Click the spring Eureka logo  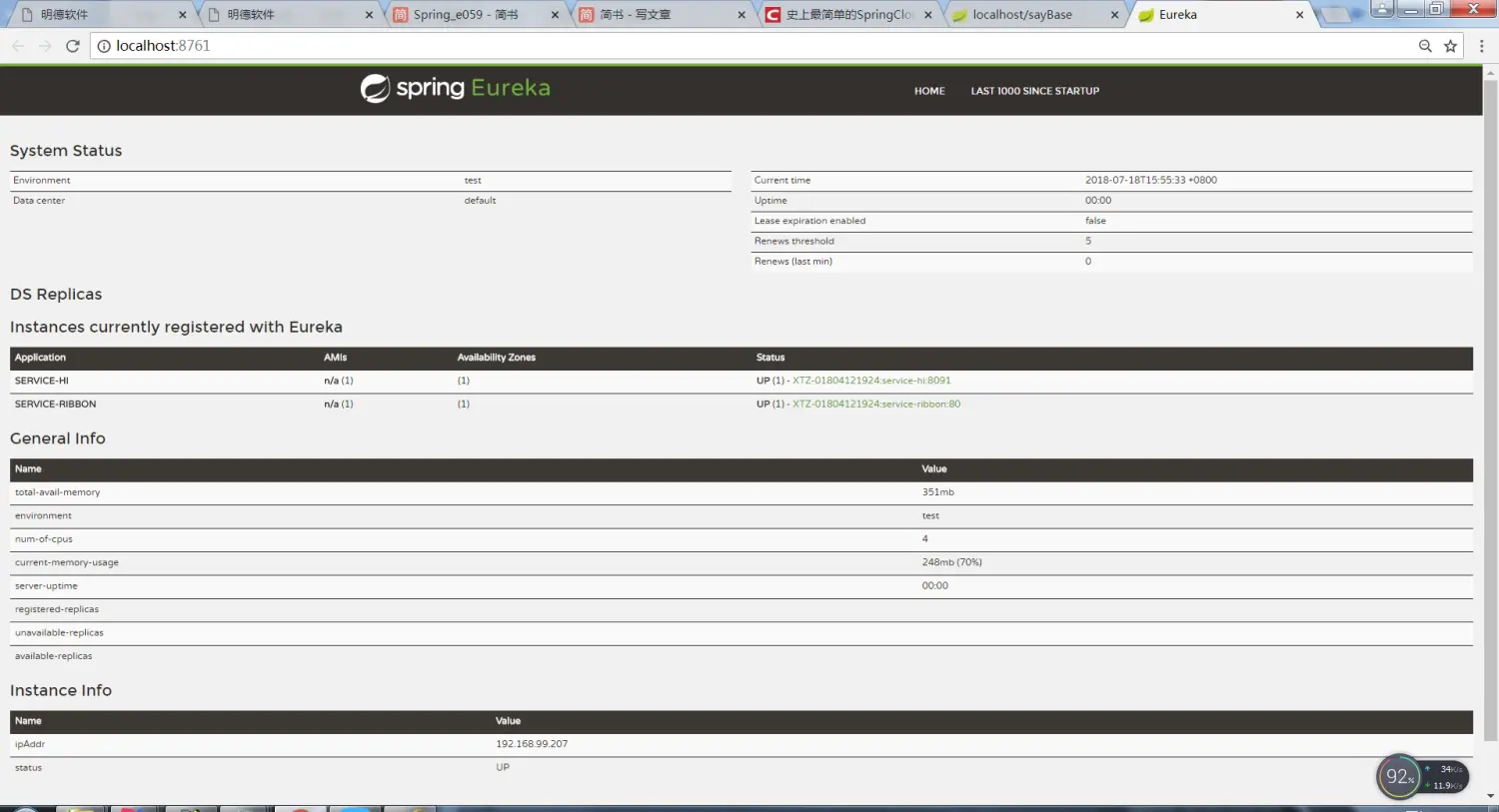tap(455, 88)
